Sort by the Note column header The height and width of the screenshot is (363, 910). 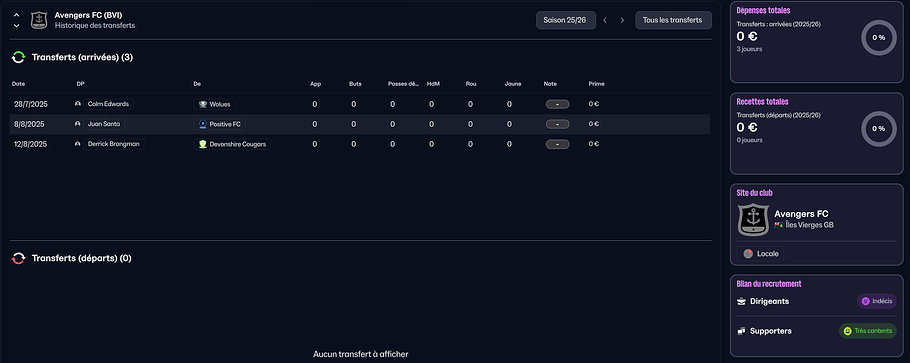point(550,84)
